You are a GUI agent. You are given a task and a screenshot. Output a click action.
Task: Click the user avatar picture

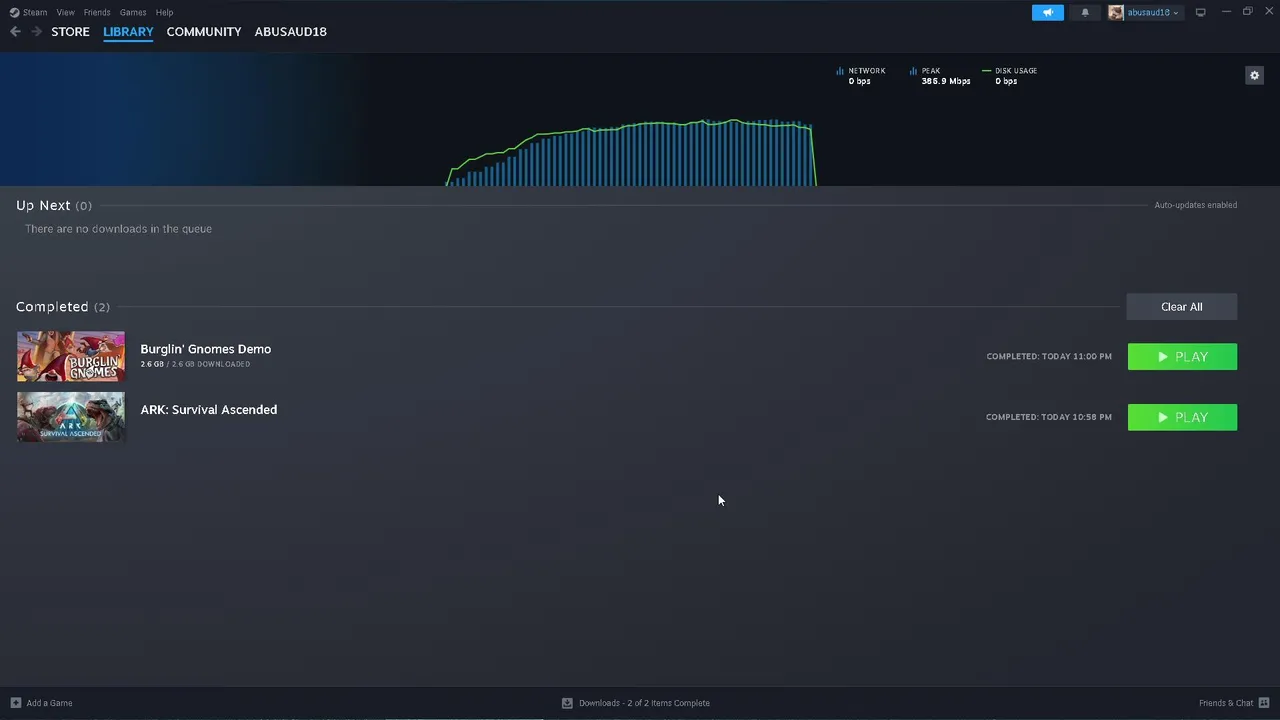pos(1116,12)
